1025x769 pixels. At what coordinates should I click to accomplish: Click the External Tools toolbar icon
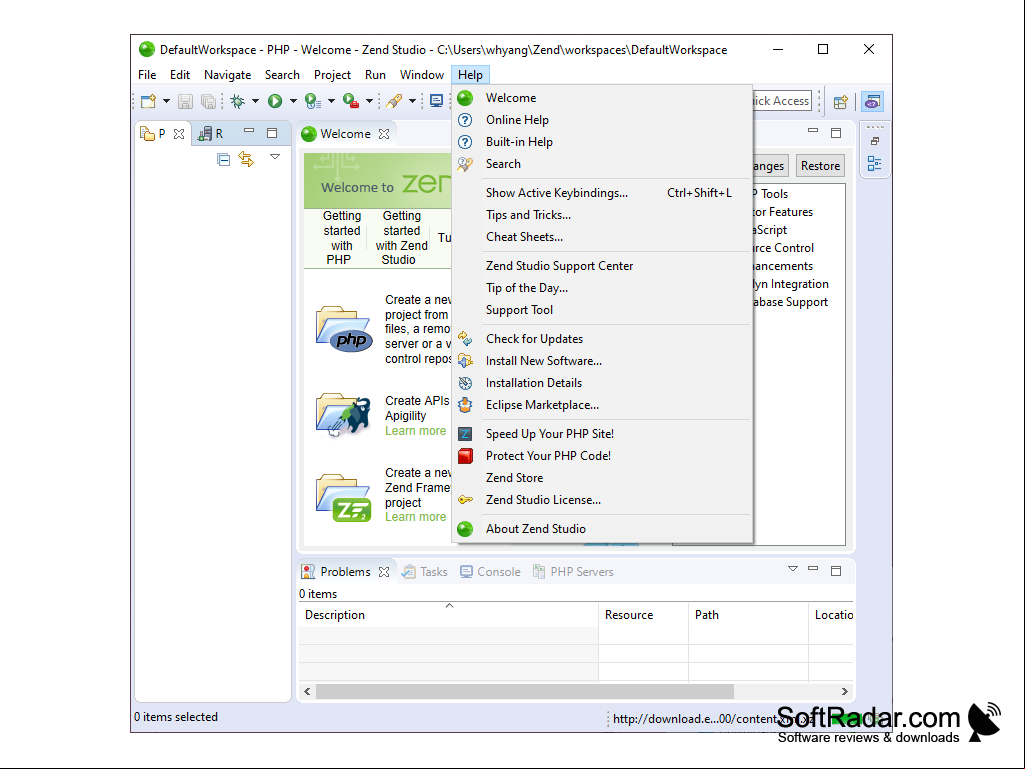351,101
